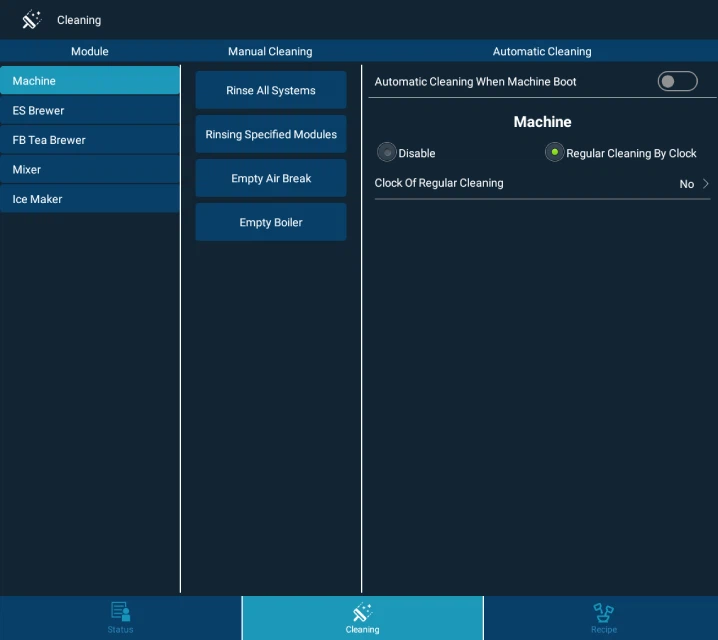Image resolution: width=718 pixels, height=640 pixels.
Task: Open the Clock Of Regular Cleaning row
Action: tap(540, 184)
